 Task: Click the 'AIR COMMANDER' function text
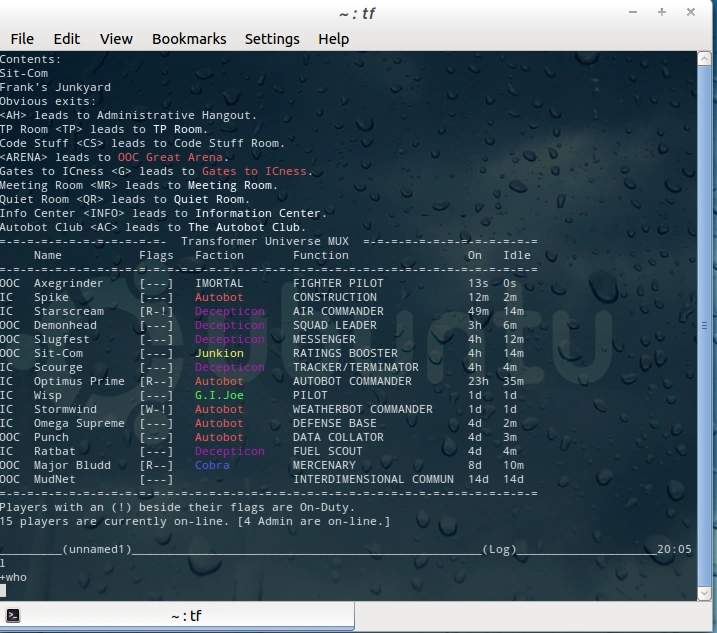(x=338, y=311)
